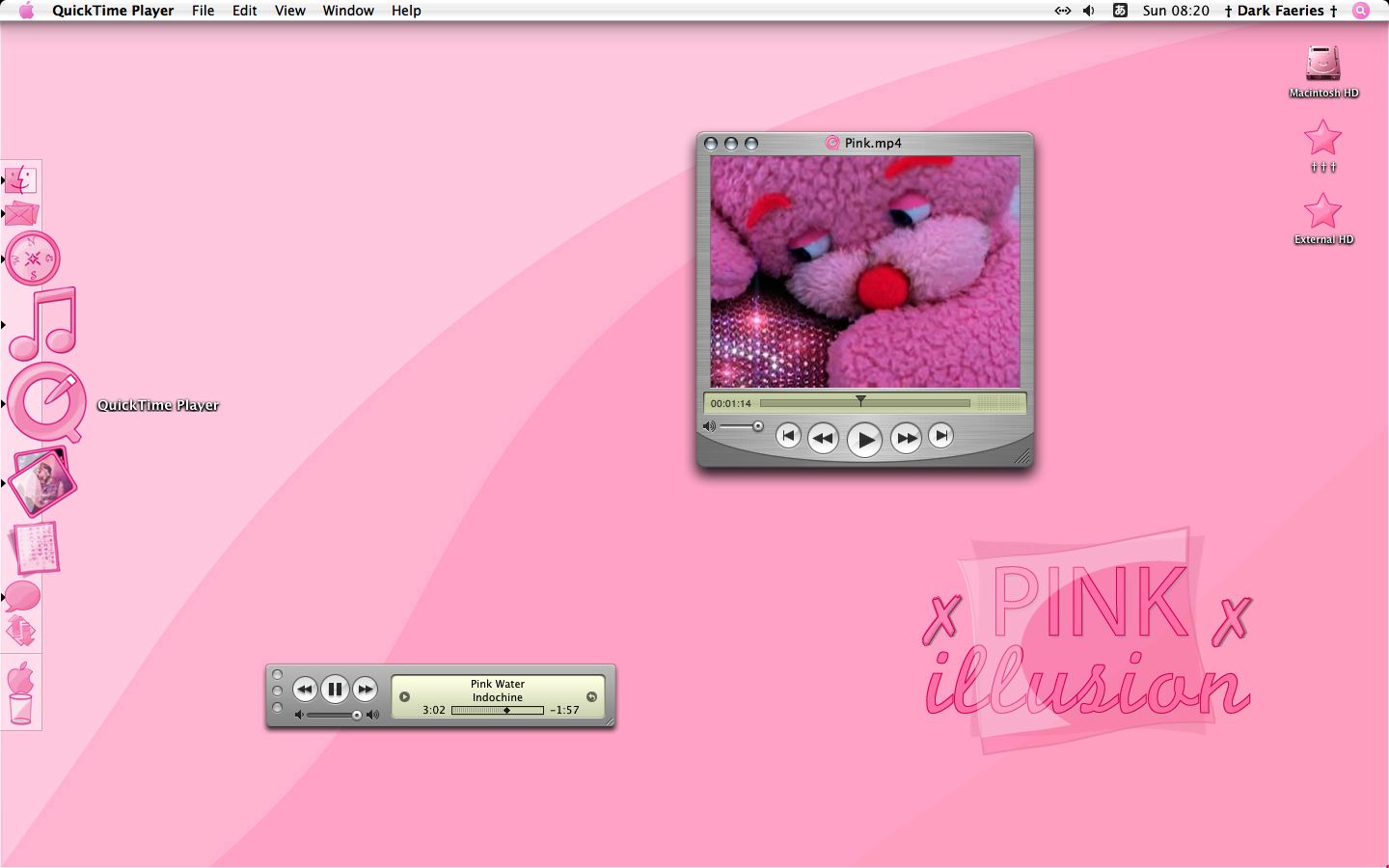Click the Sun 08:20 menu bar clock
The image size is (1389, 868).
[1176, 11]
